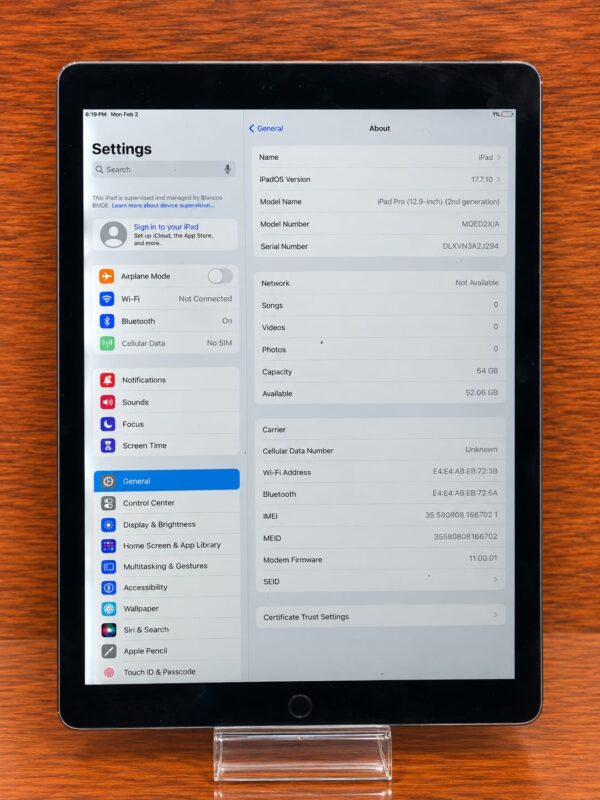Tap the Serial Number row

(x=380, y=246)
